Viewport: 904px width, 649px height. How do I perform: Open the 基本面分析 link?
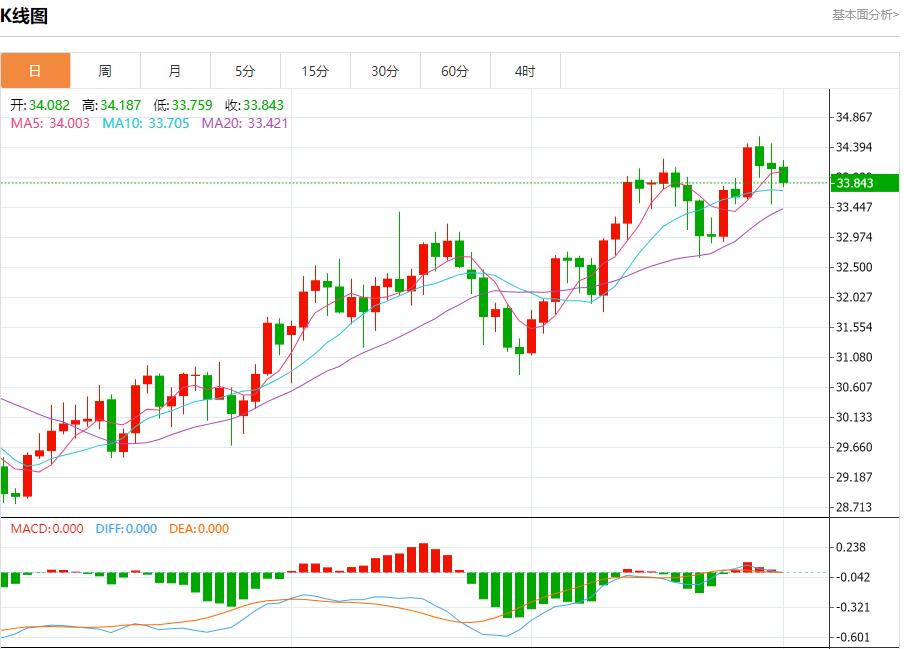(865, 15)
